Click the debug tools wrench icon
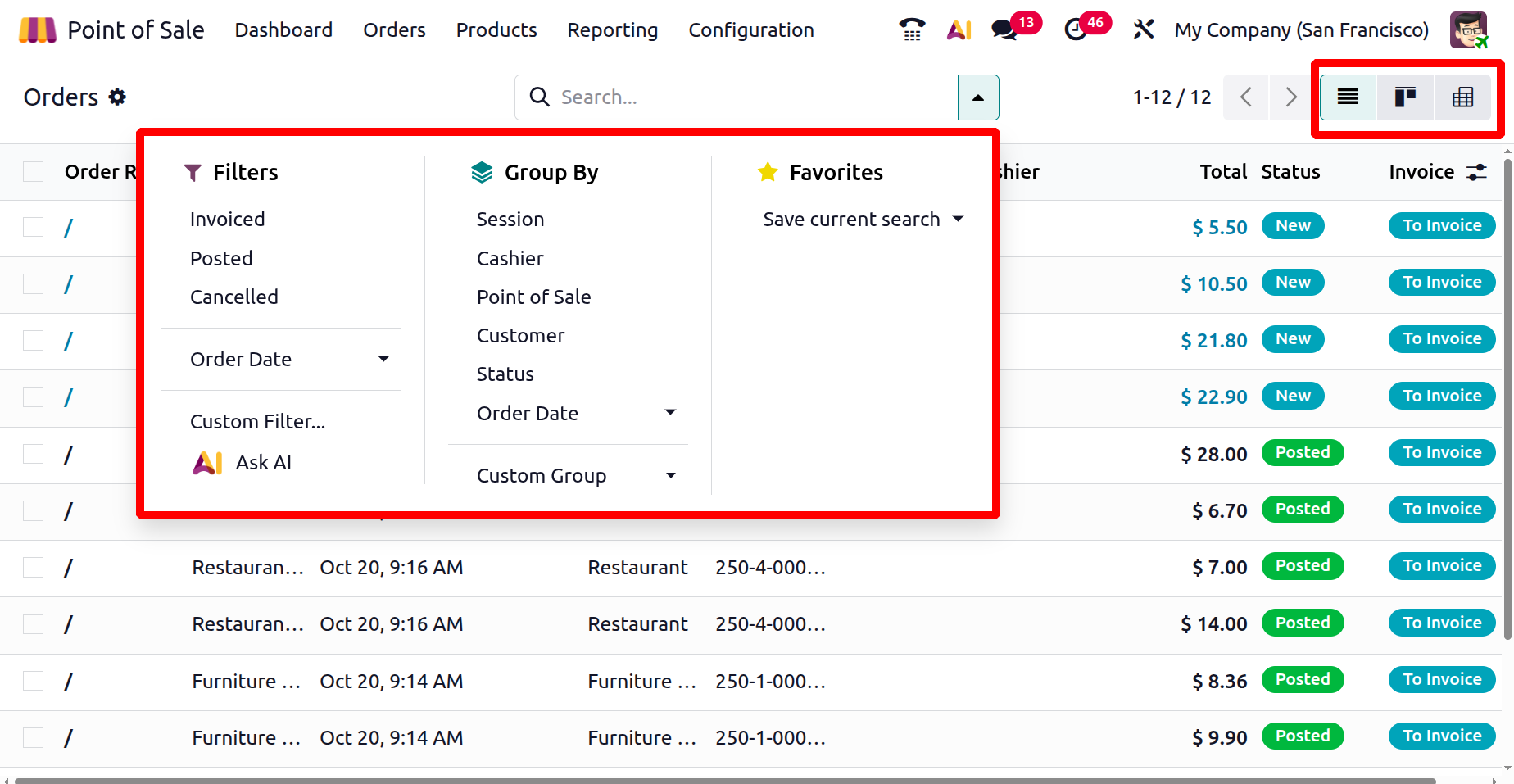1514x784 pixels. 1143,30
